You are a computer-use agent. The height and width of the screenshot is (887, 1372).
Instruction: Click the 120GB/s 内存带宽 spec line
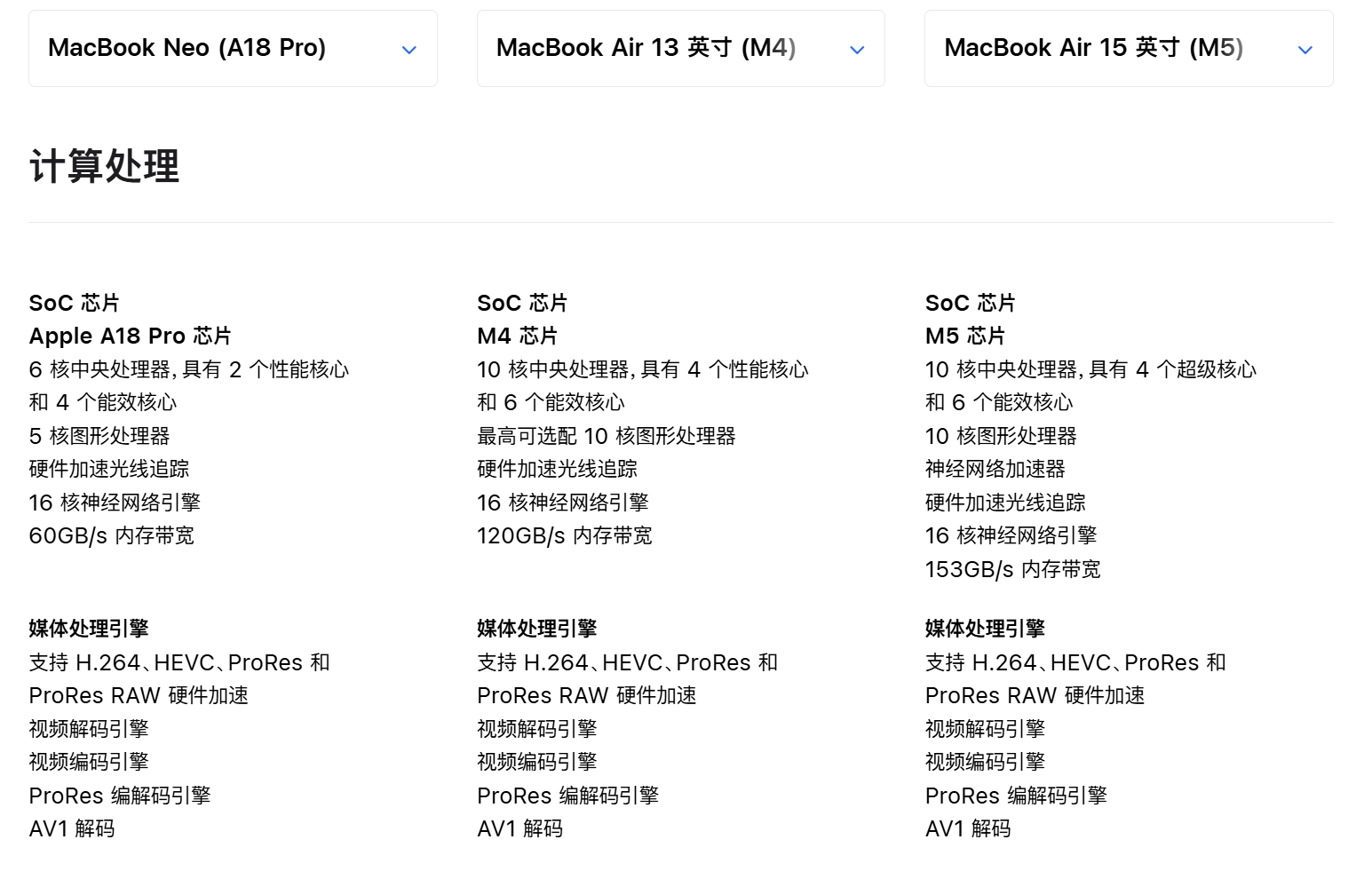(x=565, y=536)
